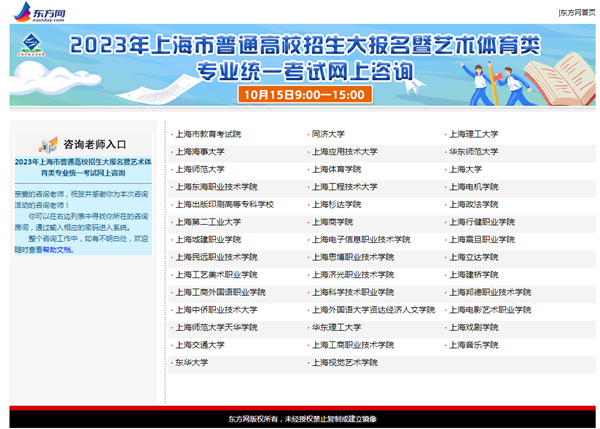600x429 pixels.
Task: Select 上海工艺美术职业学院 link
Action: (216, 275)
